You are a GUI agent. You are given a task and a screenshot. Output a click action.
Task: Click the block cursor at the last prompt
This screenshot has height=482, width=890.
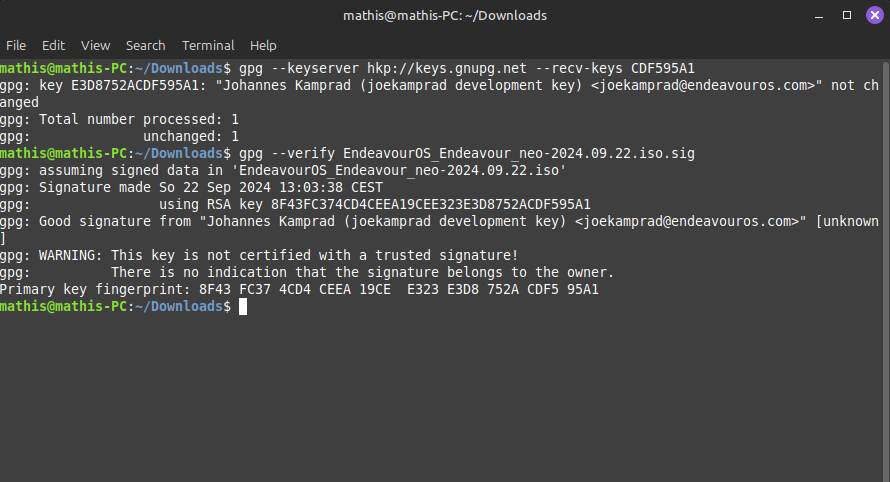243,307
